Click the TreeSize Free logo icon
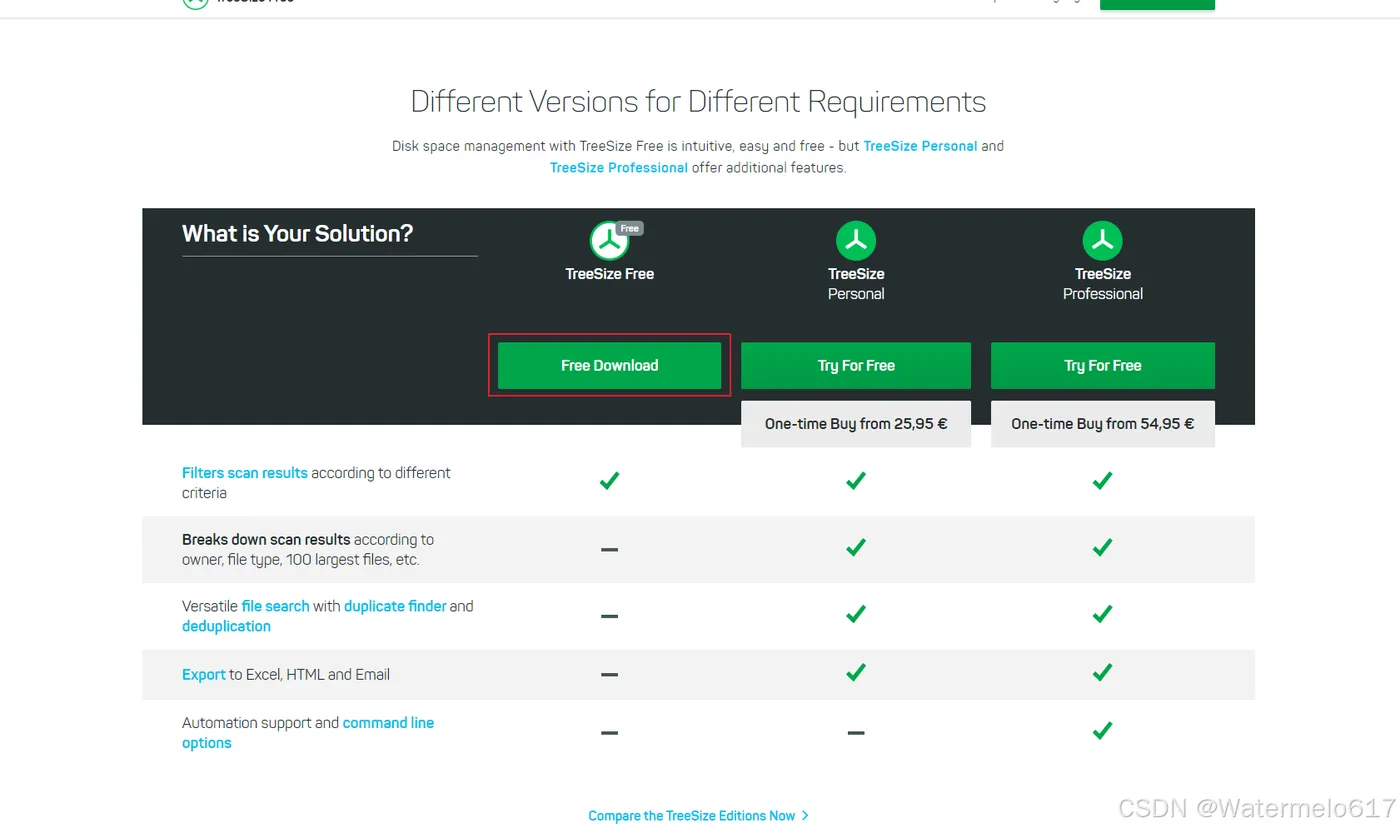Screen dimensions: 1400x833 pos(609,241)
